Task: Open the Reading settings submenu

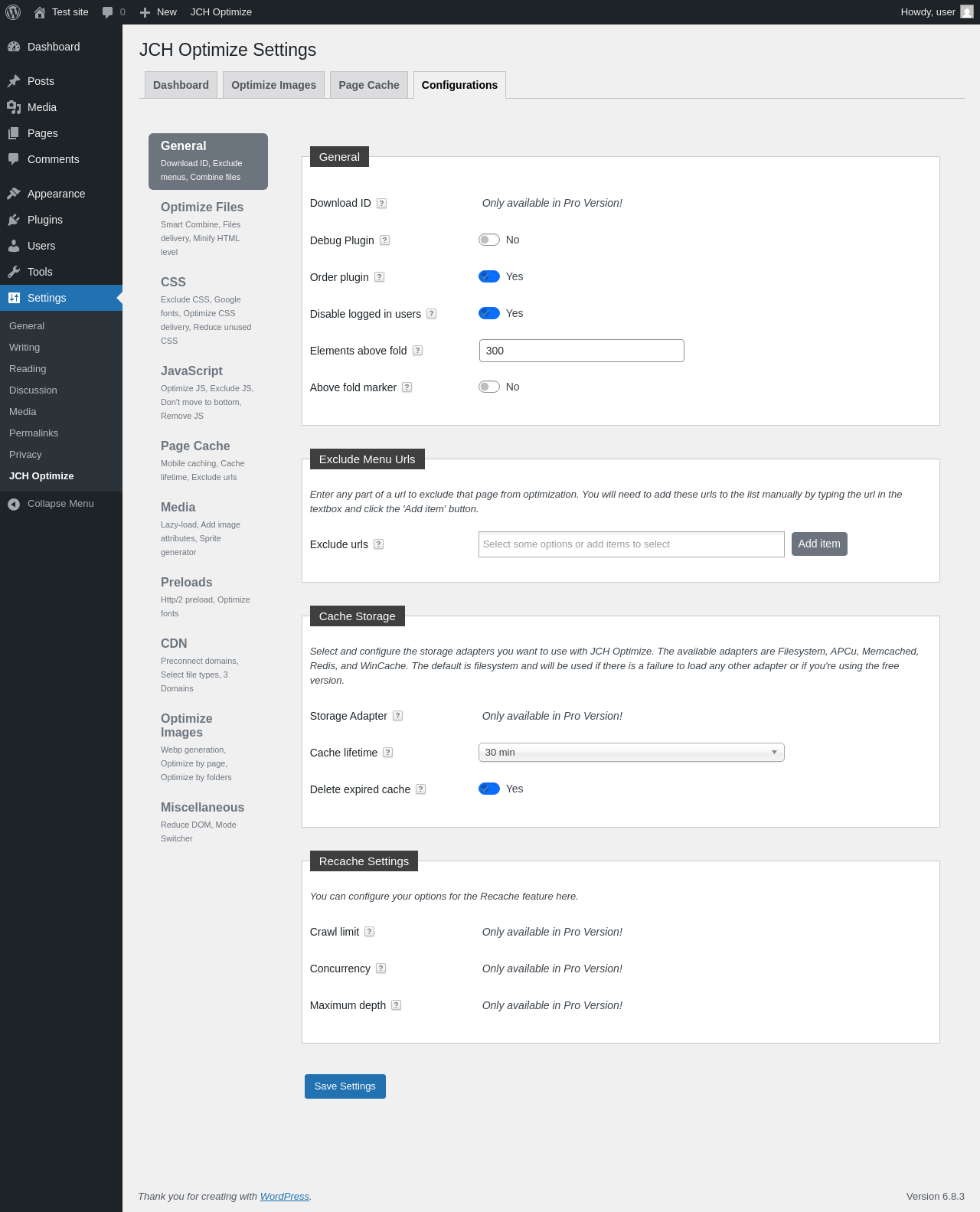Action: click(x=28, y=369)
